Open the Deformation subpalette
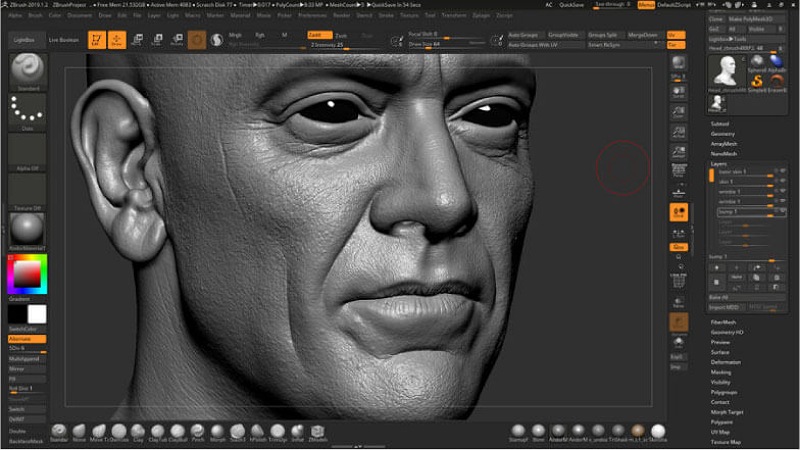Viewport: 800px width, 450px height. coord(724,362)
